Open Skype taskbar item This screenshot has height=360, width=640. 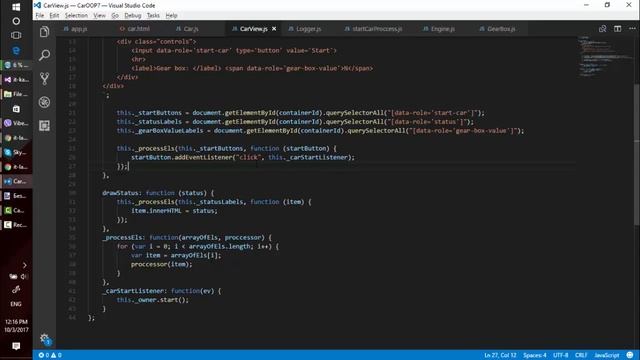pyautogui.click(x=16, y=152)
